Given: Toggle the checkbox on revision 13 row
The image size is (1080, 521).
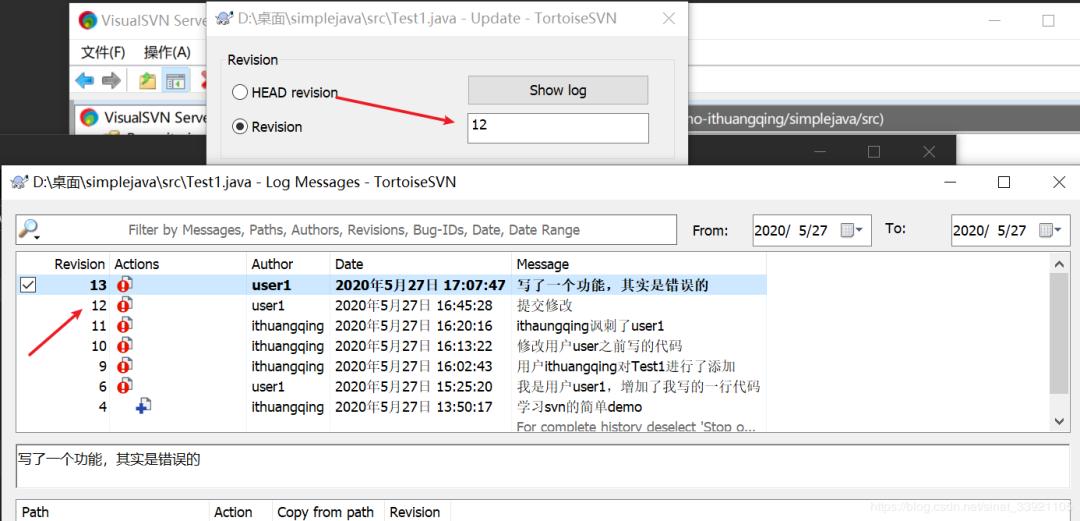Looking at the screenshot, I should pyautogui.click(x=28, y=285).
